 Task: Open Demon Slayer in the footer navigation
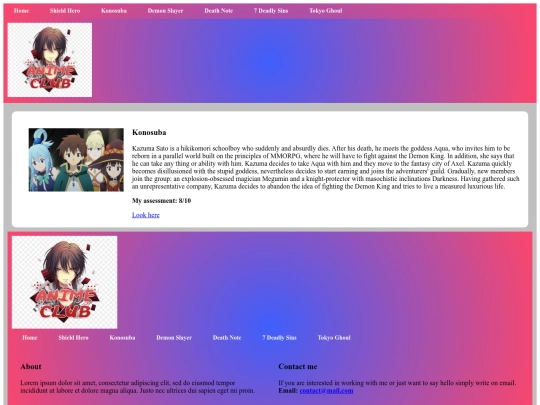pyautogui.click(x=174, y=338)
